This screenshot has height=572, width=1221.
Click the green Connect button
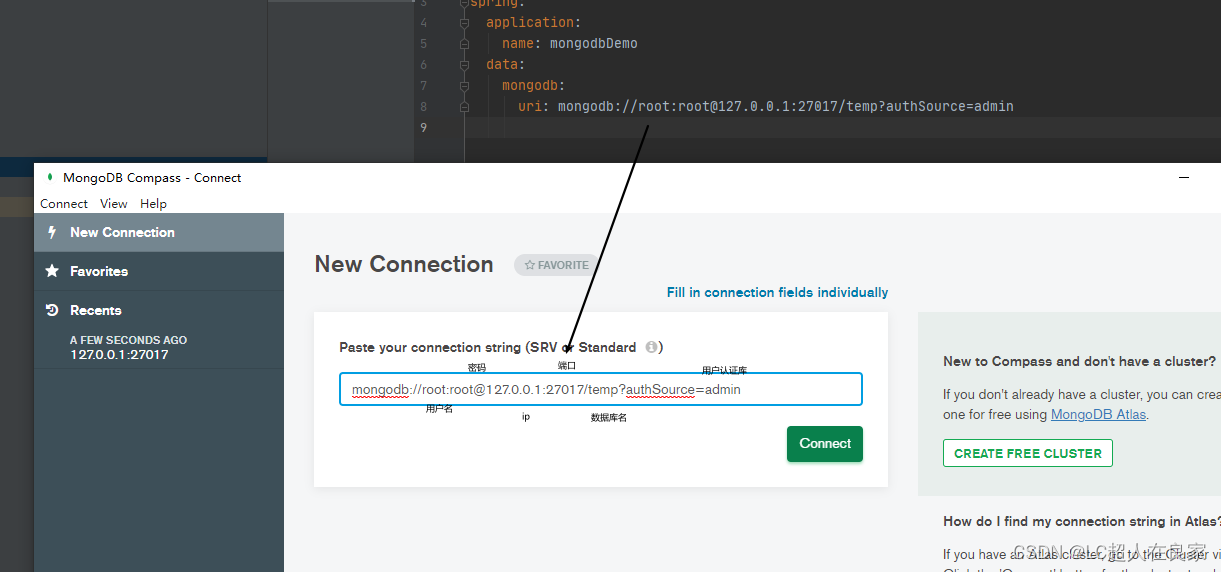[825, 444]
